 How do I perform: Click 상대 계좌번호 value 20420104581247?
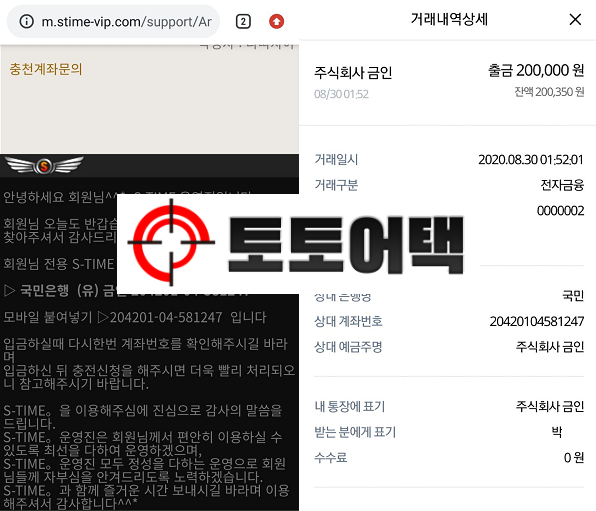point(537,322)
